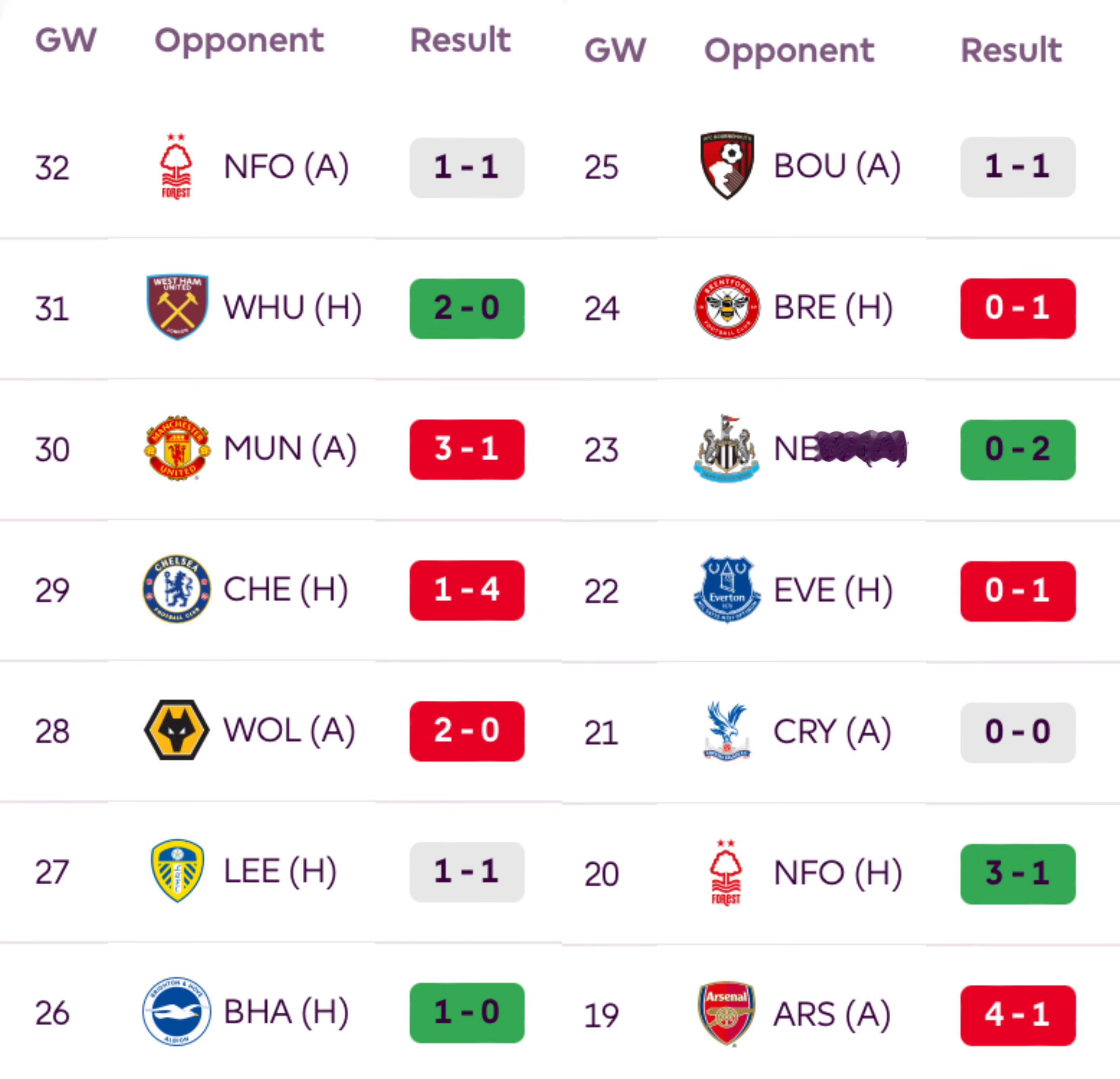
Task: Click the Manchester United club badge
Action: click(x=177, y=449)
